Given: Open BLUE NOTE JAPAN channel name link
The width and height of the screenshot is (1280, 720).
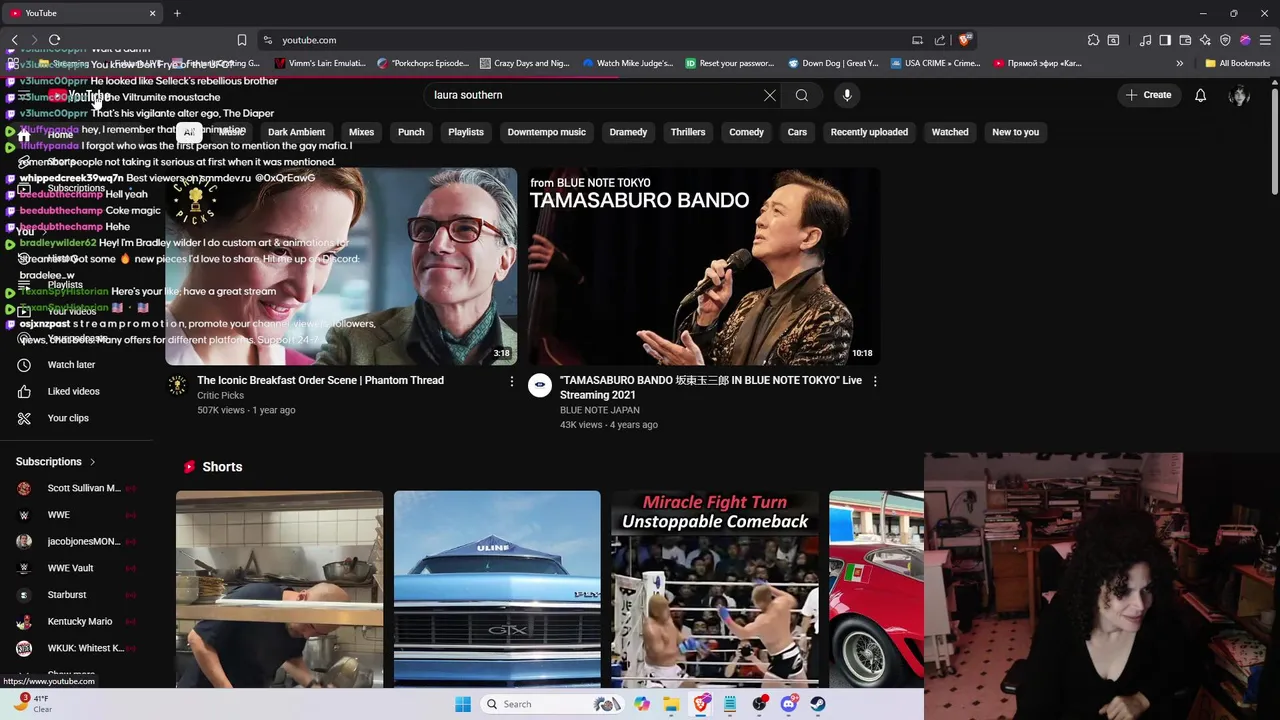Looking at the screenshot, I should 600,410.
